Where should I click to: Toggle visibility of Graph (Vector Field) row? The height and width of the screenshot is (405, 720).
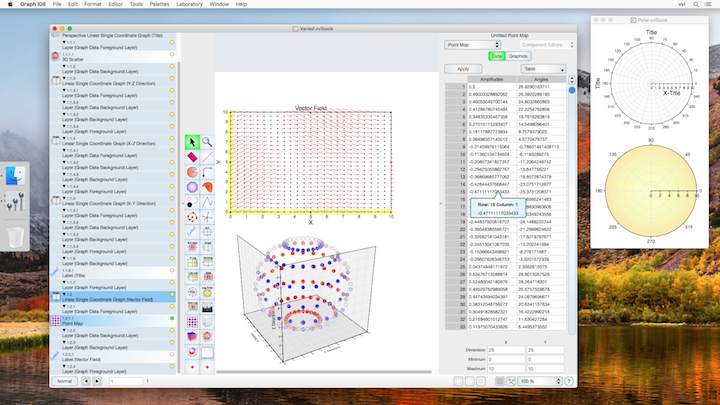tap(172, 294)
